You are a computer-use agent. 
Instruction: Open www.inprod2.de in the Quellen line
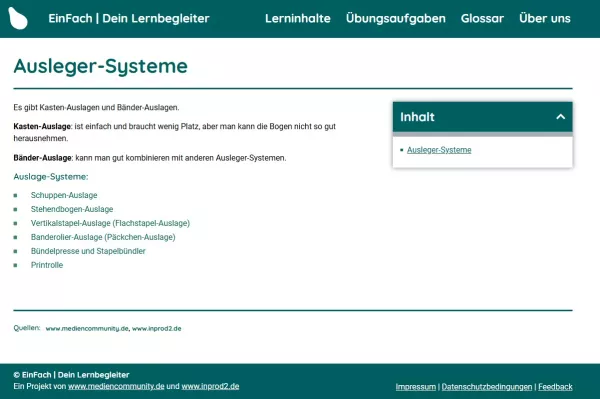(157, 329)
